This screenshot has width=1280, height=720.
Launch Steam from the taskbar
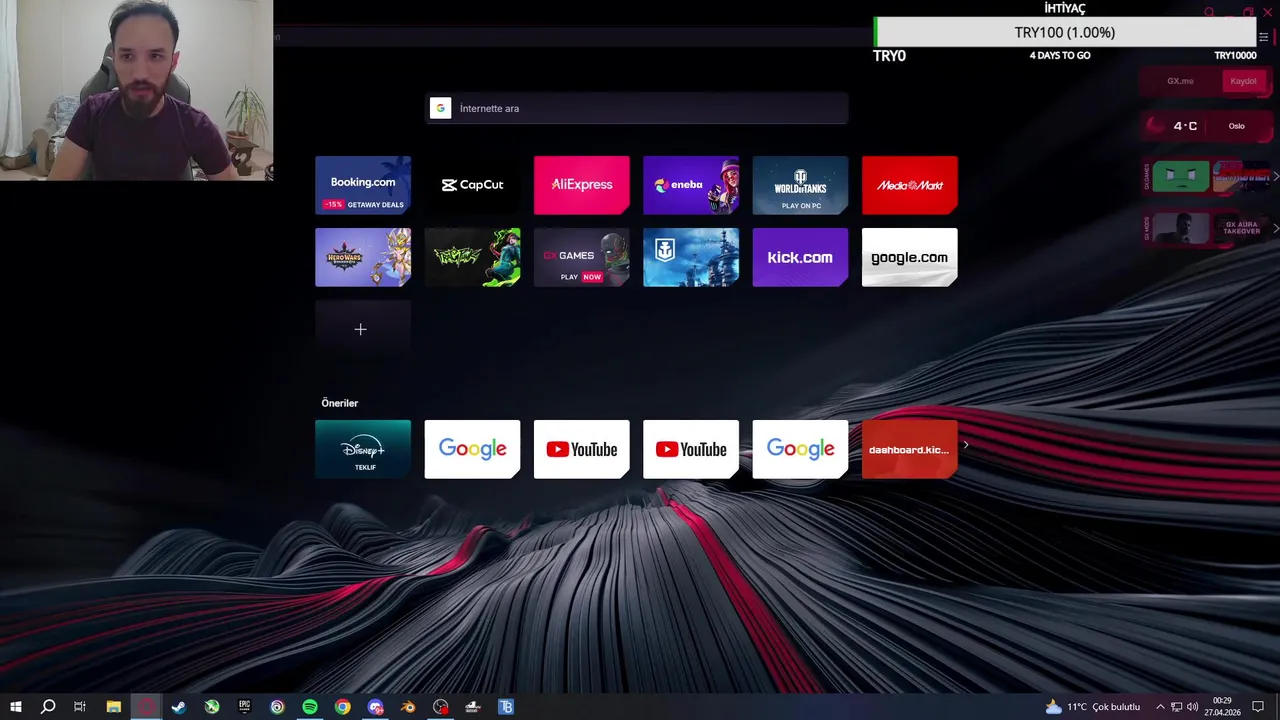tap(179, 707)
